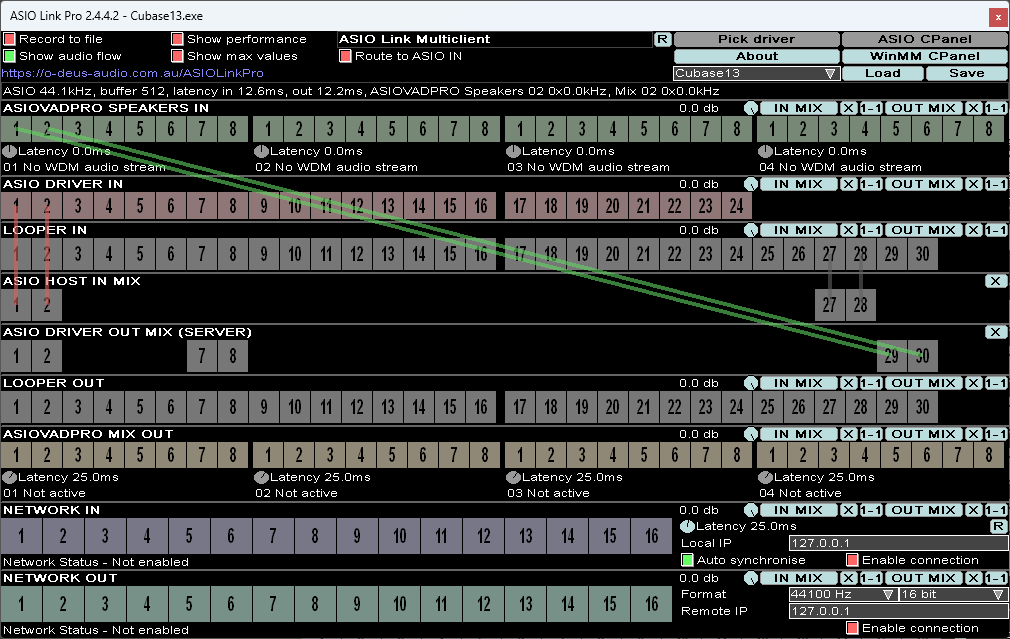Image resolution: width=1010 pixels, height=639 pixels.
Task: Select Network Out channel 12
Action: [483, 604]
